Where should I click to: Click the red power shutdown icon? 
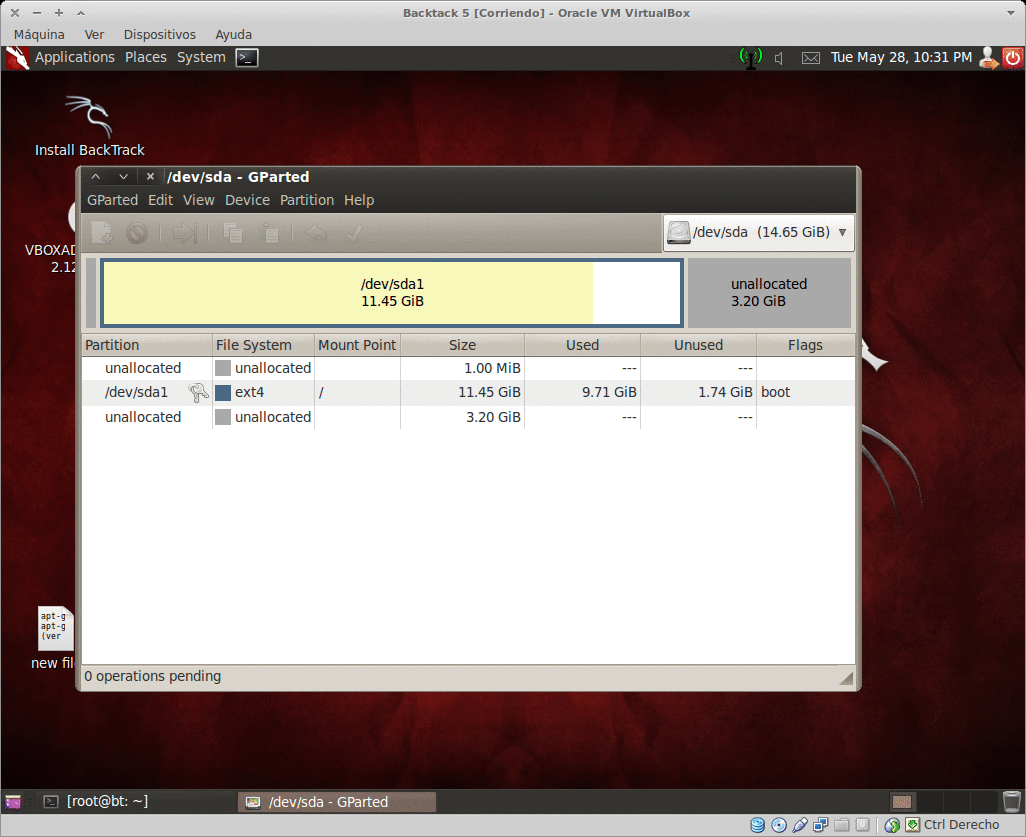coord(1012,58)
